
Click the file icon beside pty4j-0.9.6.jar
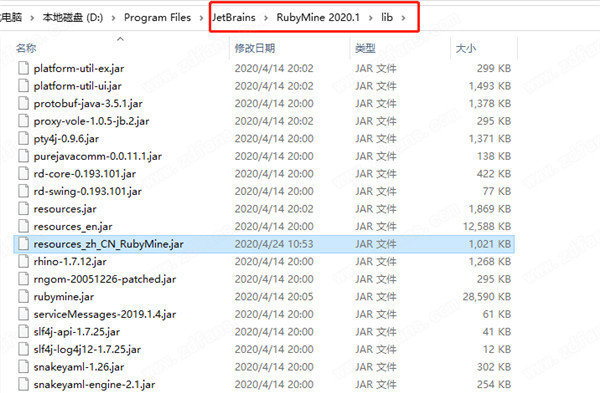(x=23, y=139)
